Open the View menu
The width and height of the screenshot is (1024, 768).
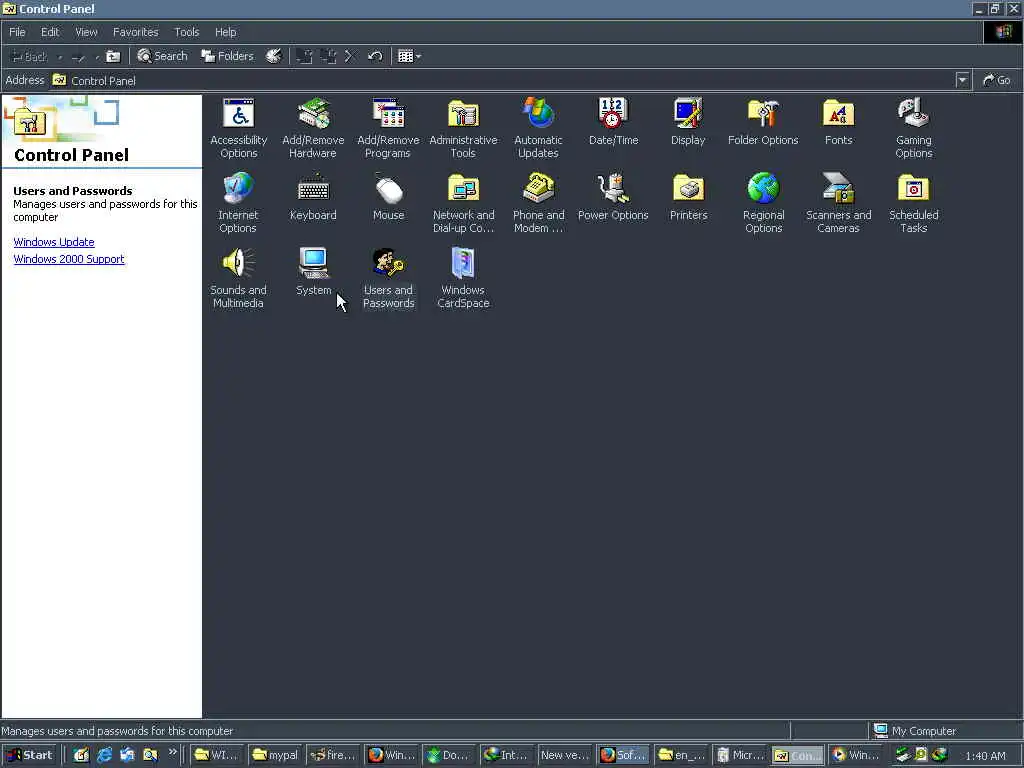click(86, 32)
